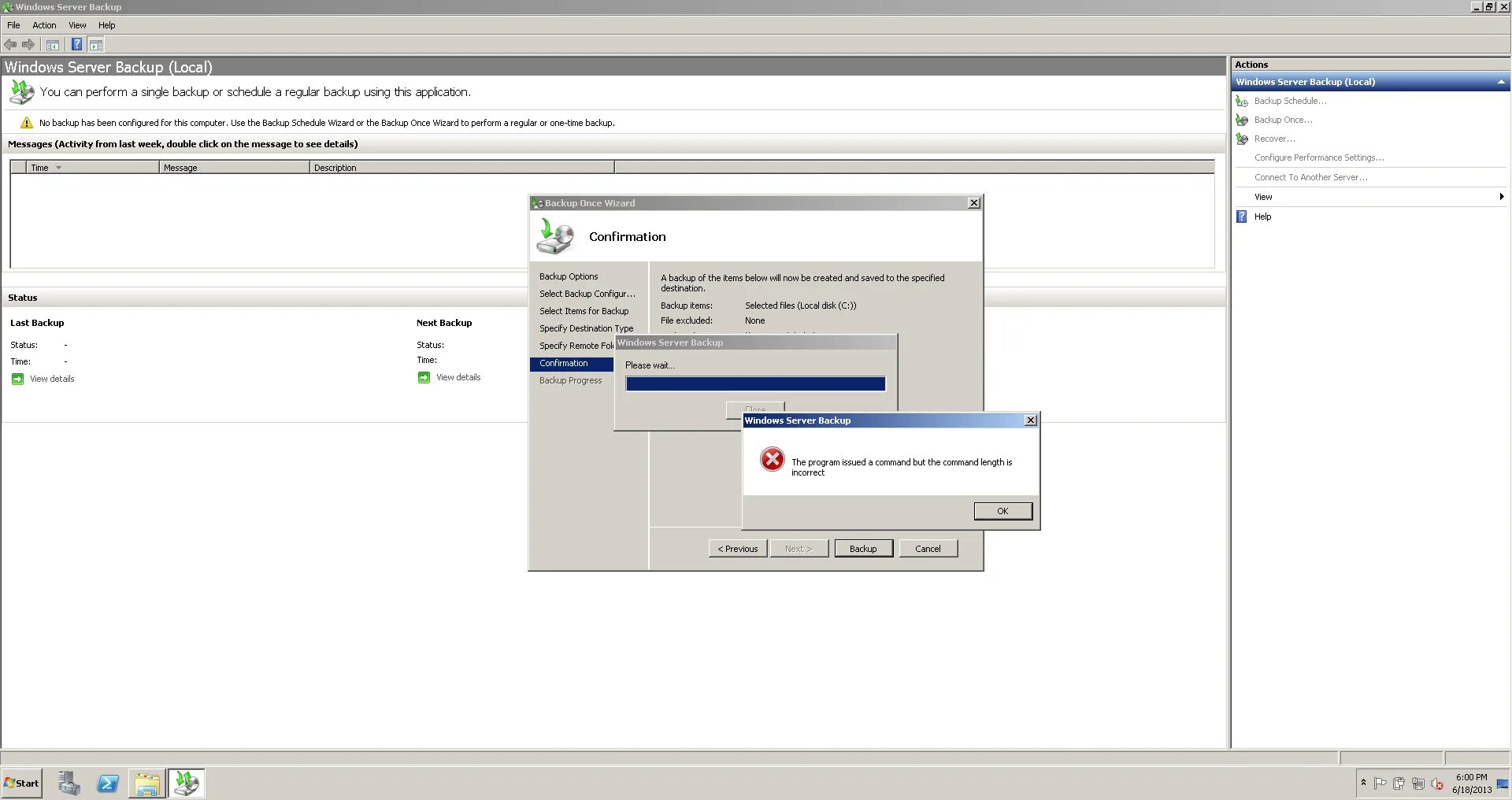
Task: Click Cancel in the Backup Once Wizard
Action: [x=928, y=549]
